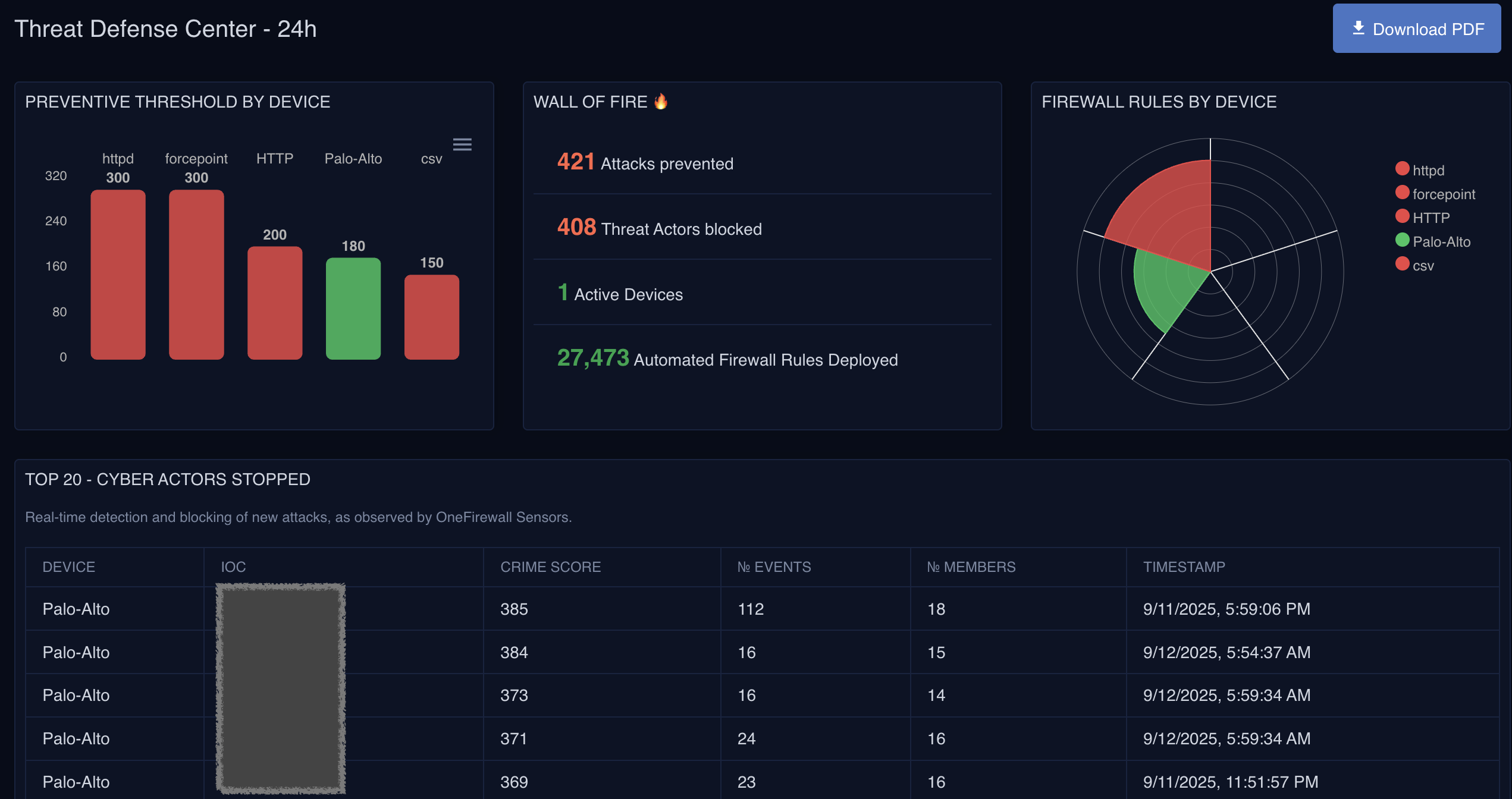Download PDF of the report
Image resolution: width=1512 pixels, height=799 pixels.
(1416, 29)
